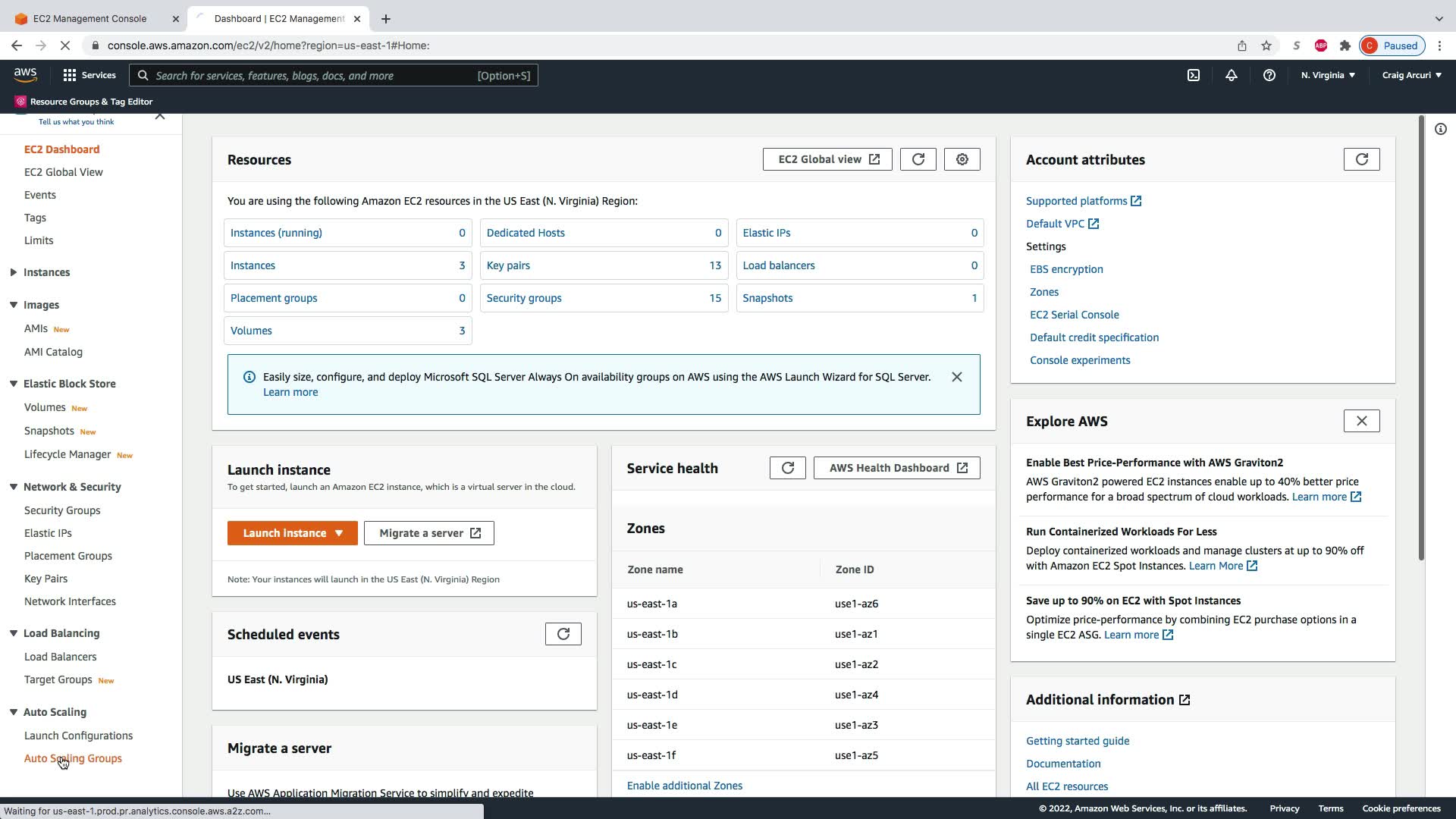Refresh Account attributes panel
The height and width of the screenshot is (819, 1456).
[1361, 159]
